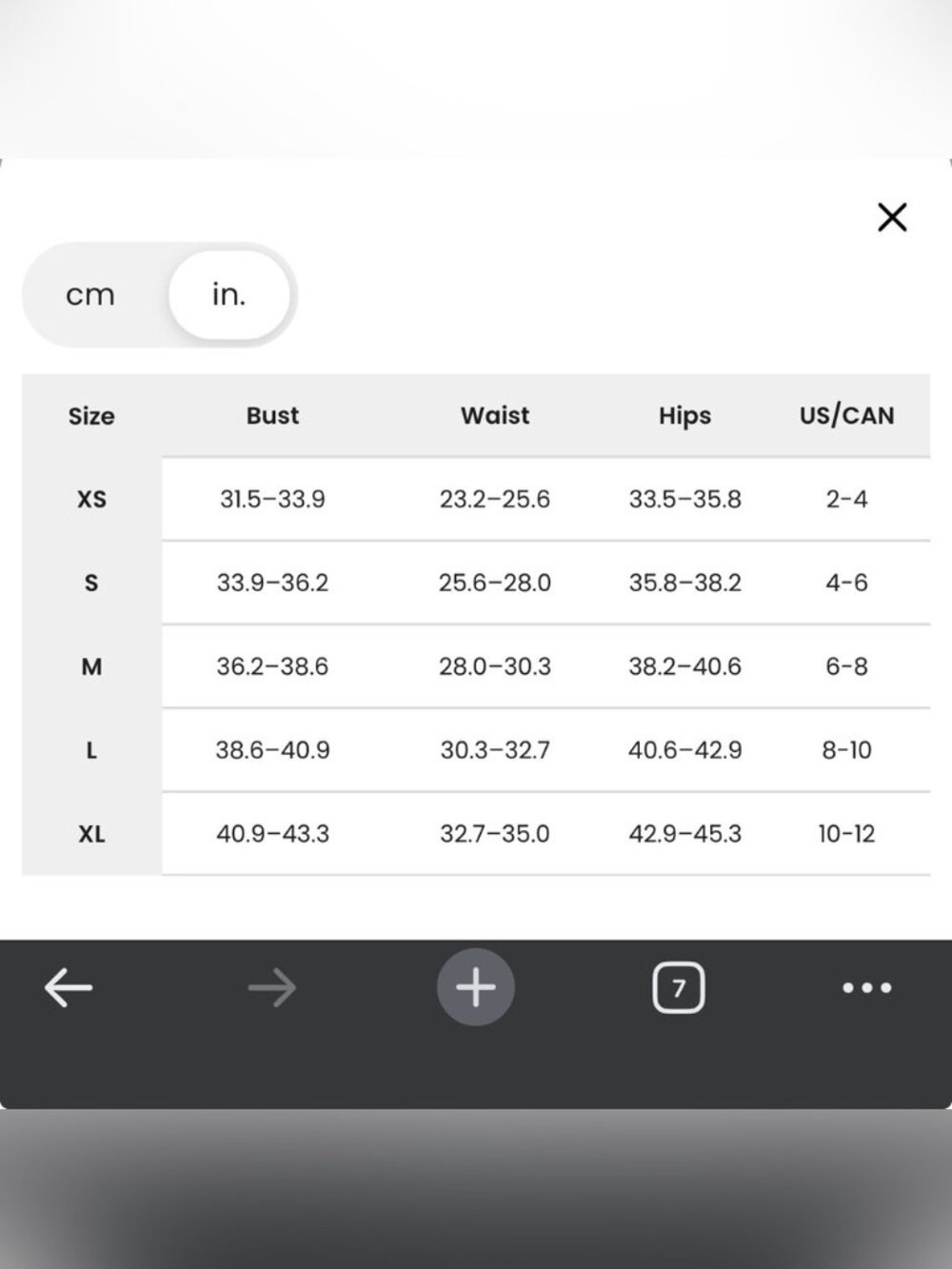Viewport: 952px width, 1269px height.
Task: Click the Size column header
Action: tap(91, 416)
